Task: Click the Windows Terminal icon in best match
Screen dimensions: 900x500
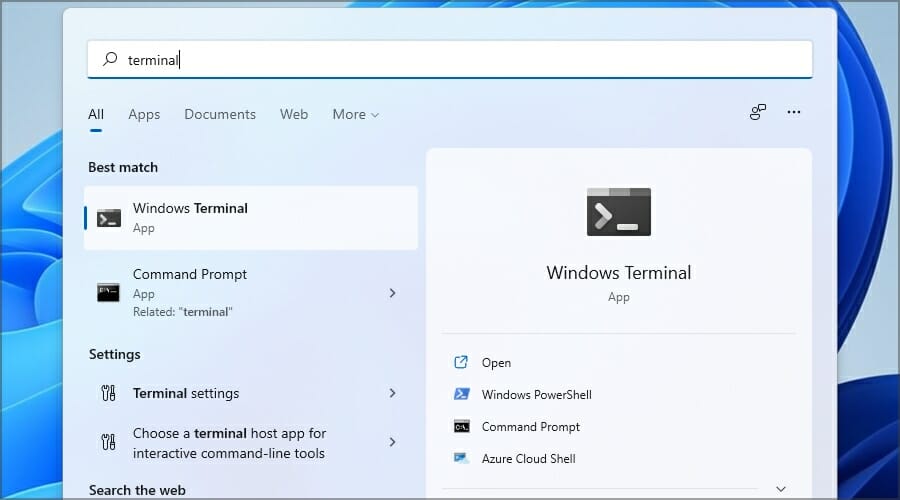Action: (108, 218)
